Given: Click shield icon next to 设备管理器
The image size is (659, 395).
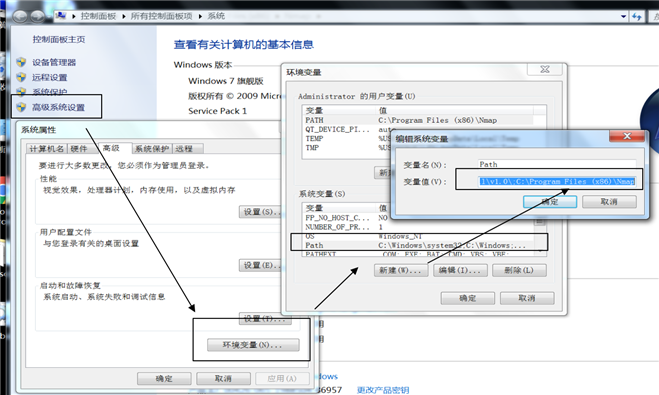Looking at the screenshot, I should point(21,62).
